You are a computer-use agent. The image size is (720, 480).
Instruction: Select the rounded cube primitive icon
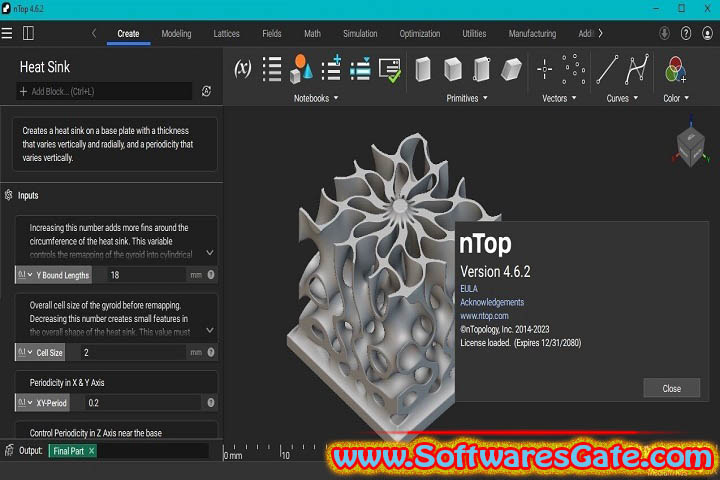tap(453, 69)
